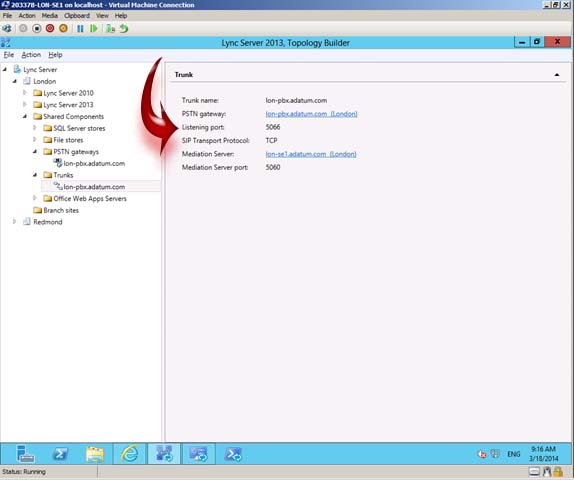The height and width of the screenshot is (480, 574).
Task: Select the London site tree item
Action: 45,81
